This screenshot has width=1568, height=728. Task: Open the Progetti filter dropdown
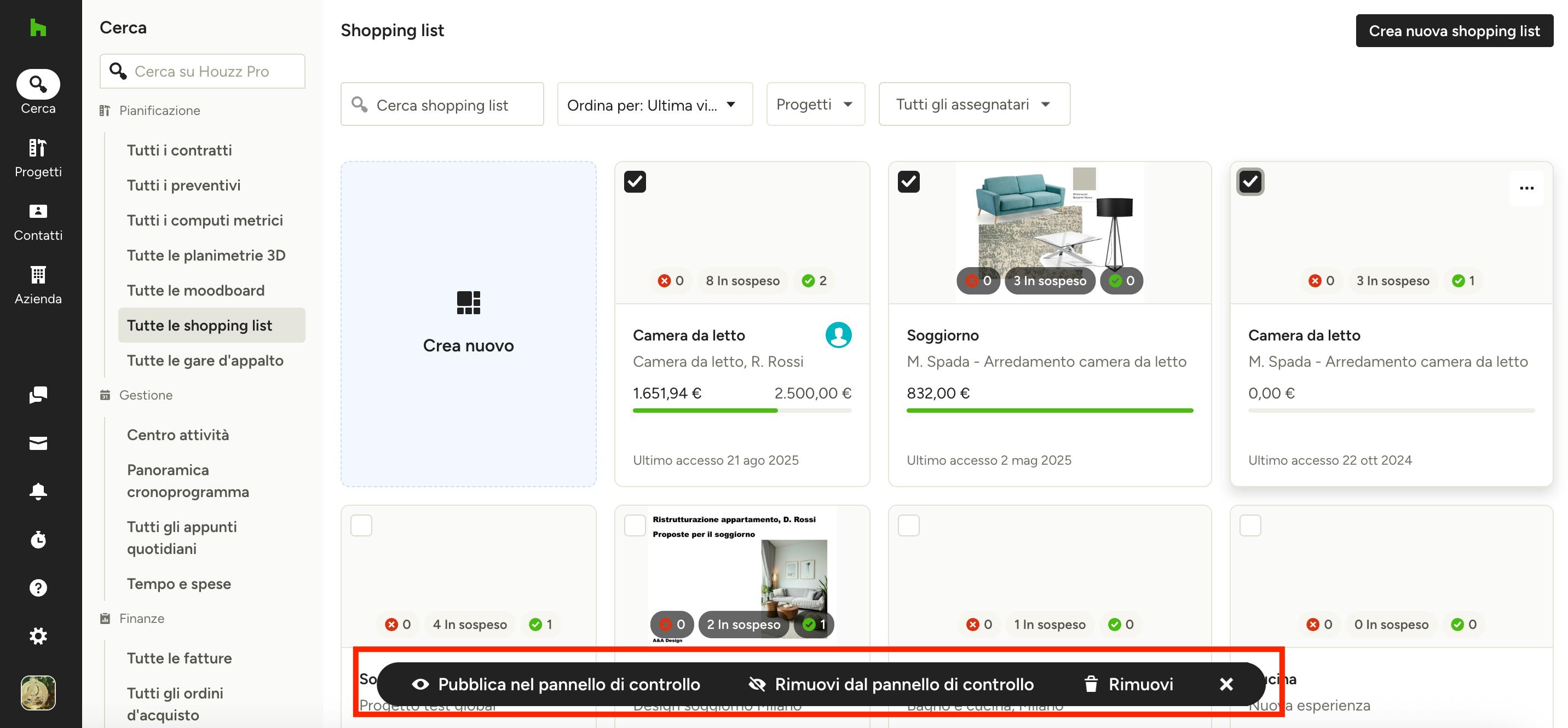[x=815, y=105]
